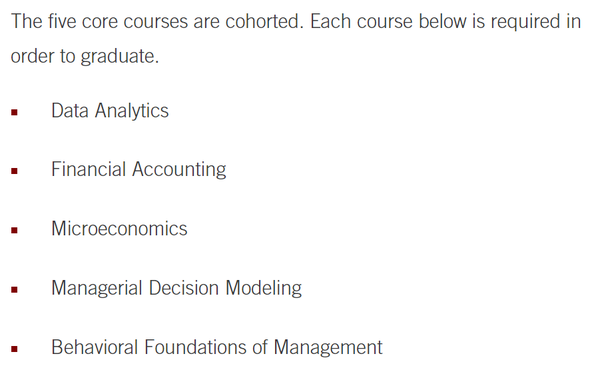Click the word "Management" in the last bullet
Screen dimensions: 600x386
[328, 347]
